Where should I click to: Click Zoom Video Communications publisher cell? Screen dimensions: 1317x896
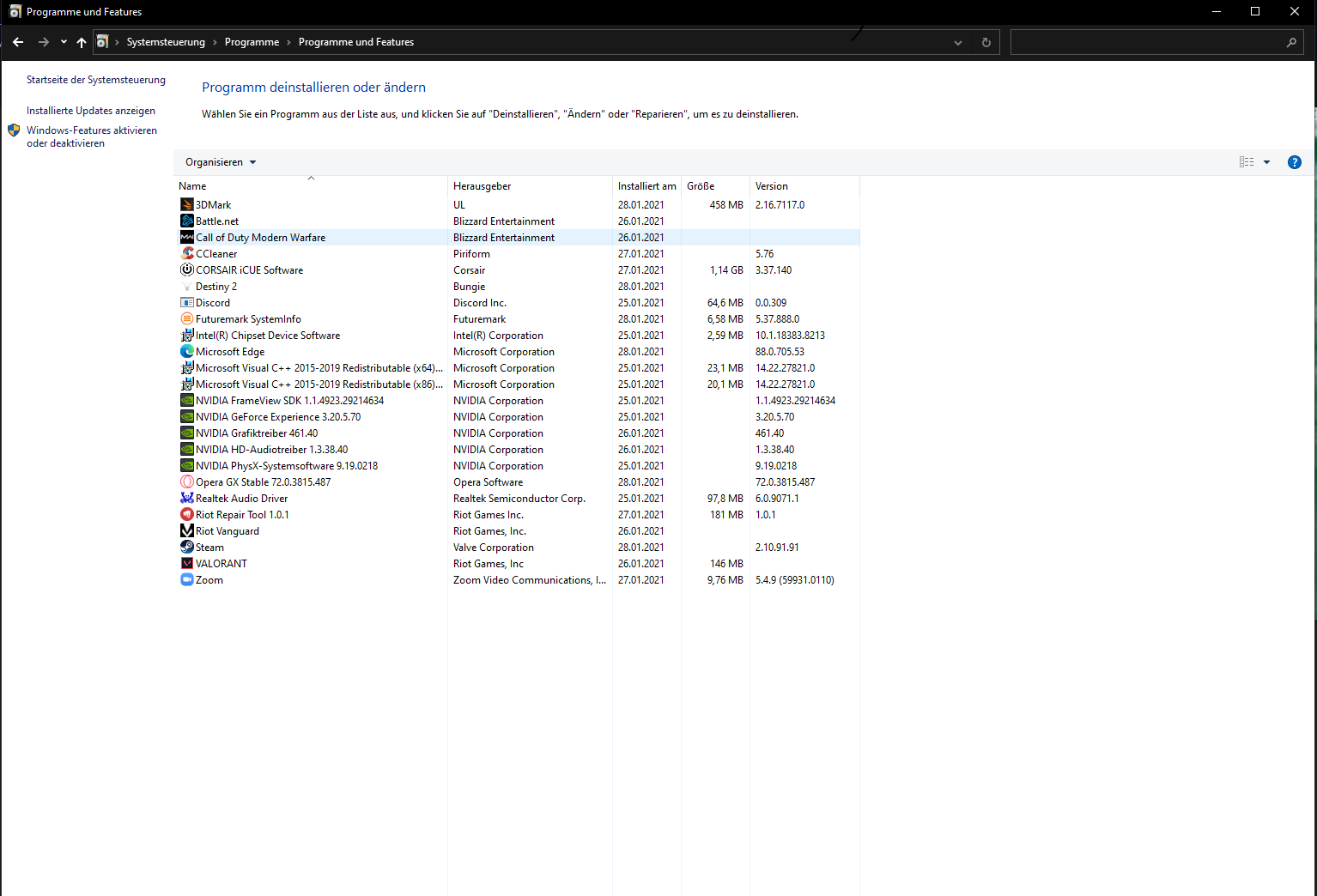(x=530, y=579)
